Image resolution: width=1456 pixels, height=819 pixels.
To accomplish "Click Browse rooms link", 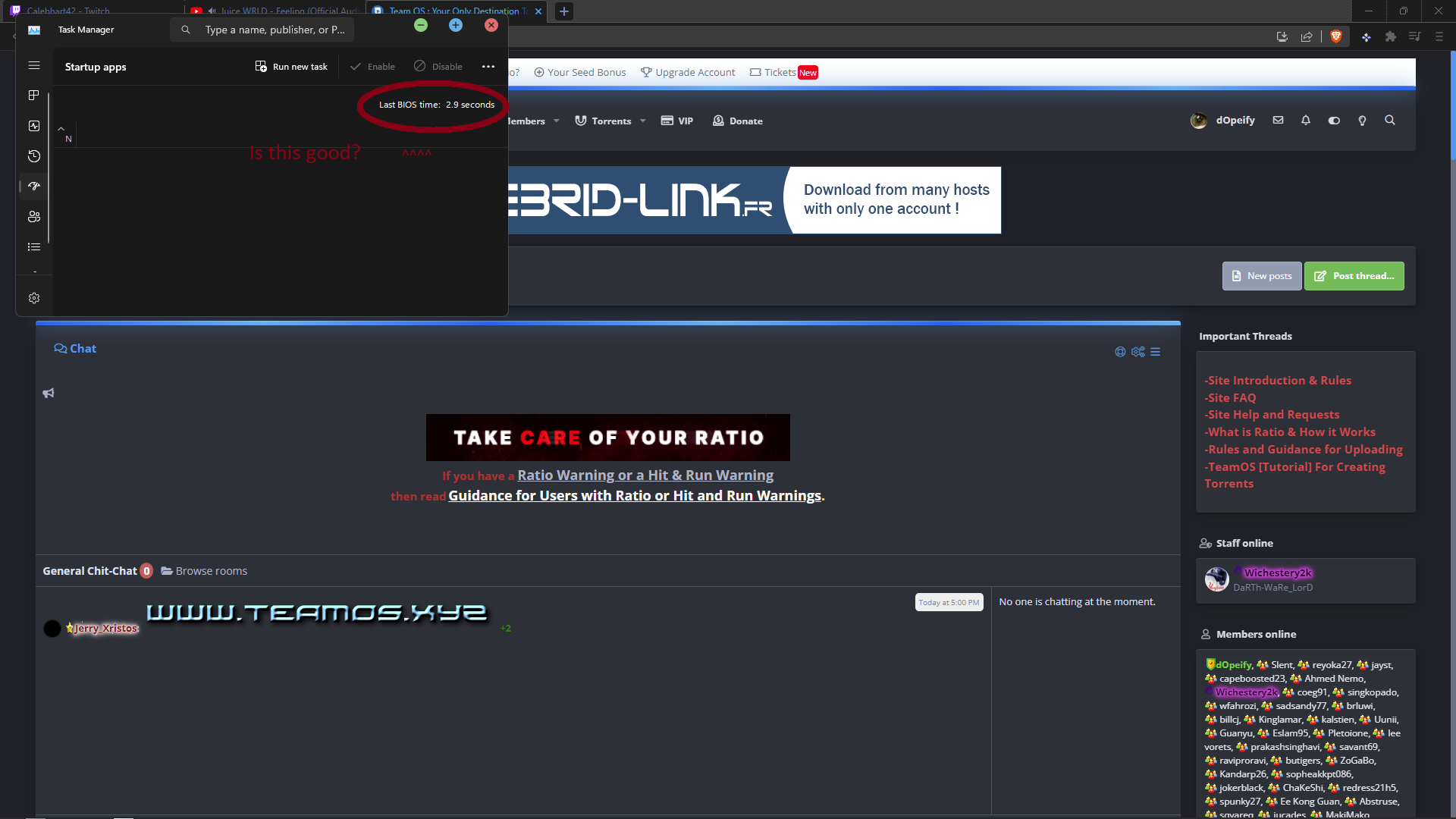I will point(204,571).
